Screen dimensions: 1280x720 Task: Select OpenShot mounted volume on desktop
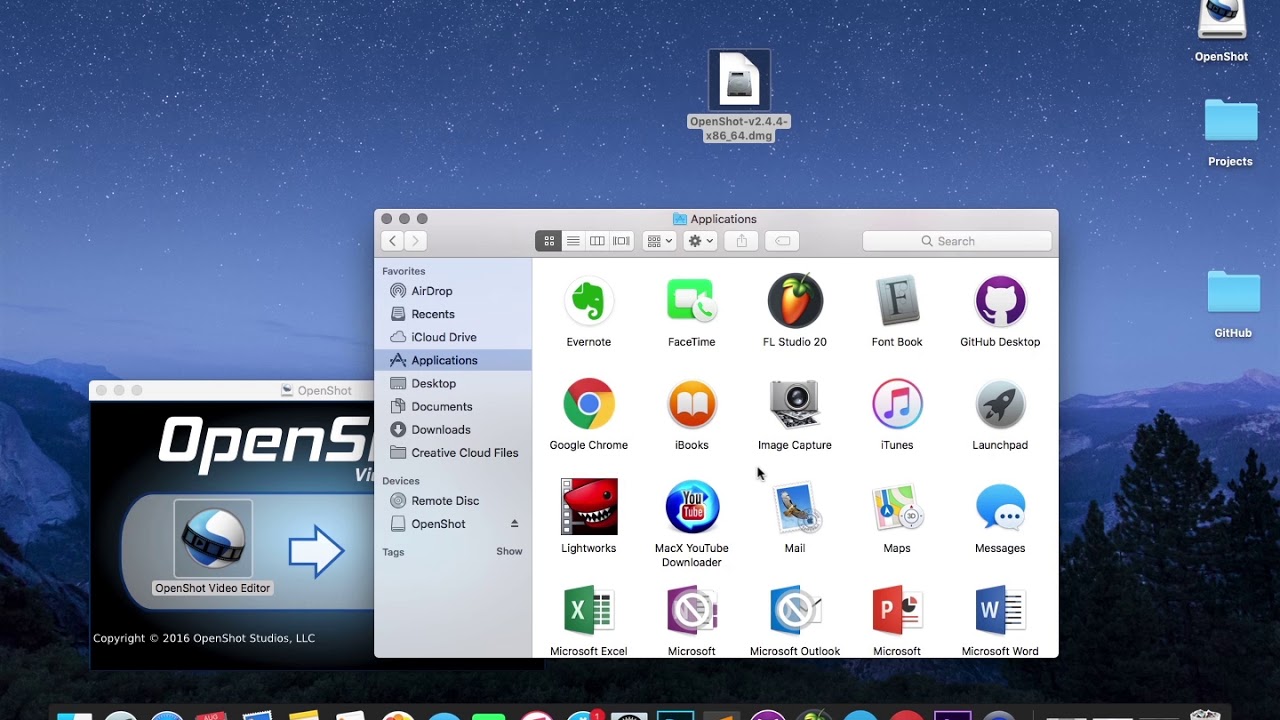[1221, 21]
